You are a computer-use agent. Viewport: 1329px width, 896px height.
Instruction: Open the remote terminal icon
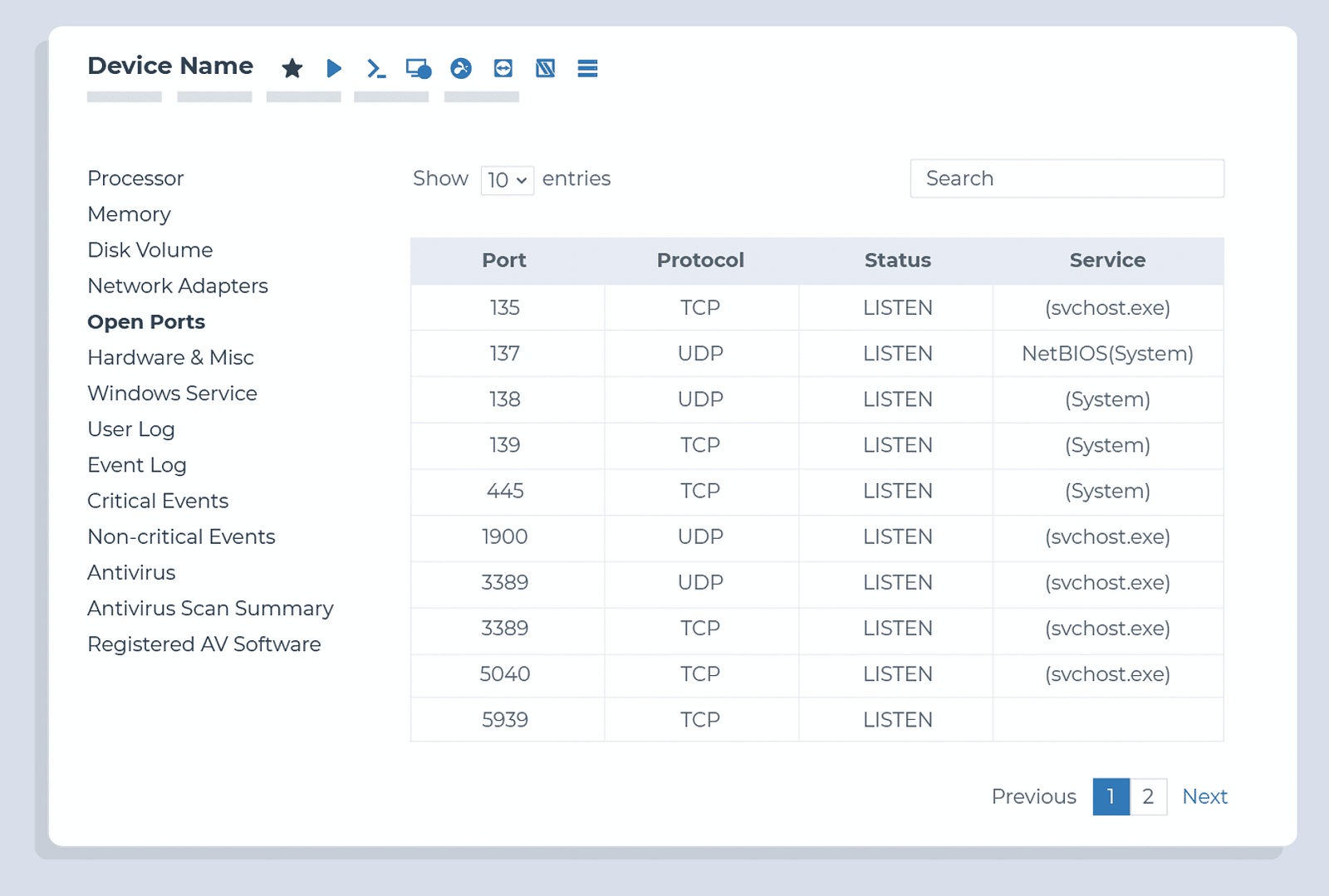click(376, 69)
